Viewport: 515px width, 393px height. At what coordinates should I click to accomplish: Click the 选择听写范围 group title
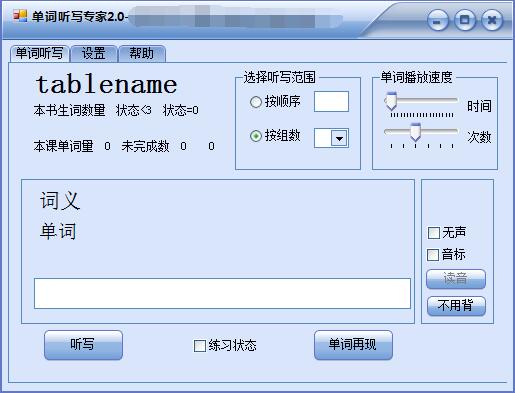279,77
